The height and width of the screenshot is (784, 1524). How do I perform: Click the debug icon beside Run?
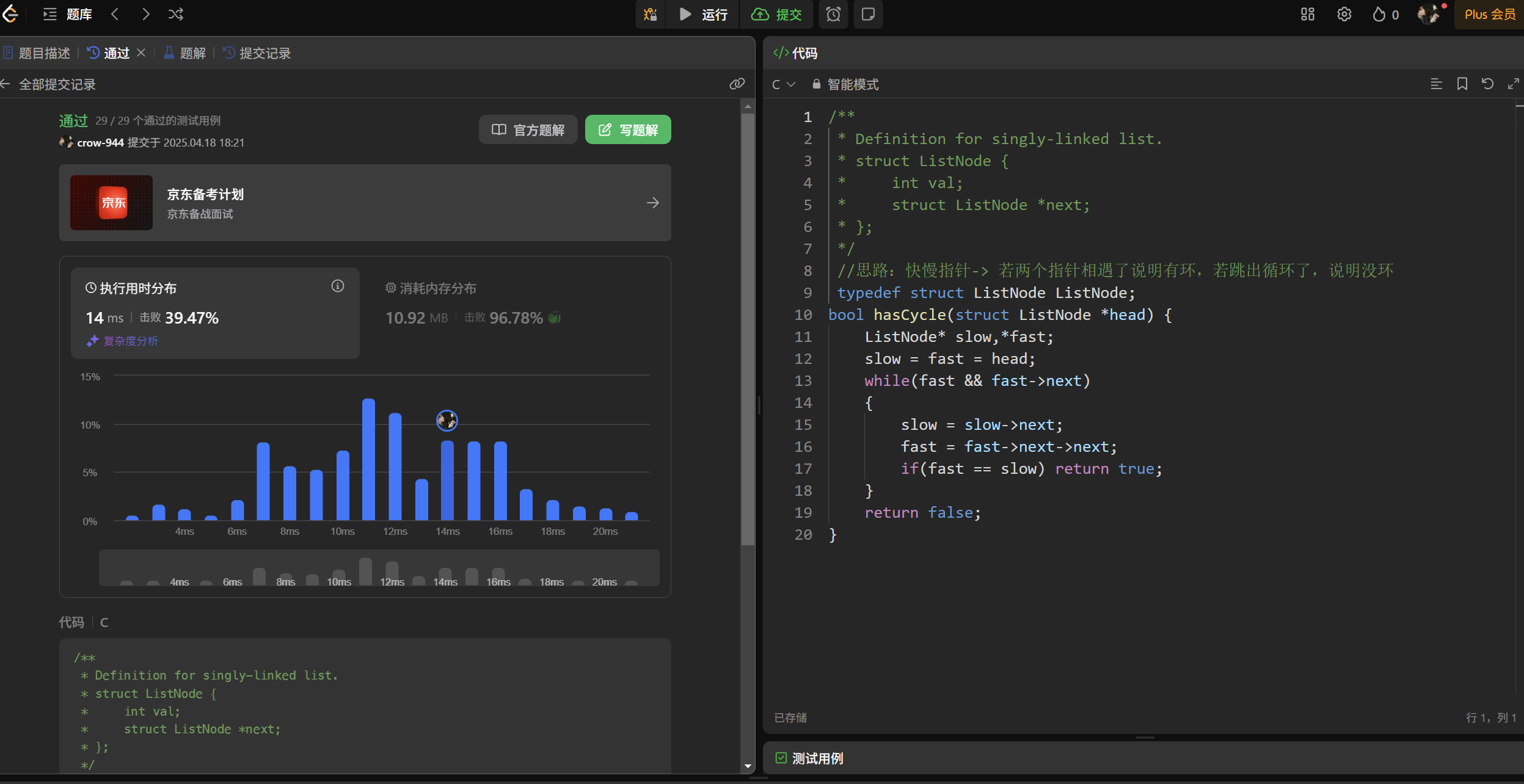[x=650, y=14]
